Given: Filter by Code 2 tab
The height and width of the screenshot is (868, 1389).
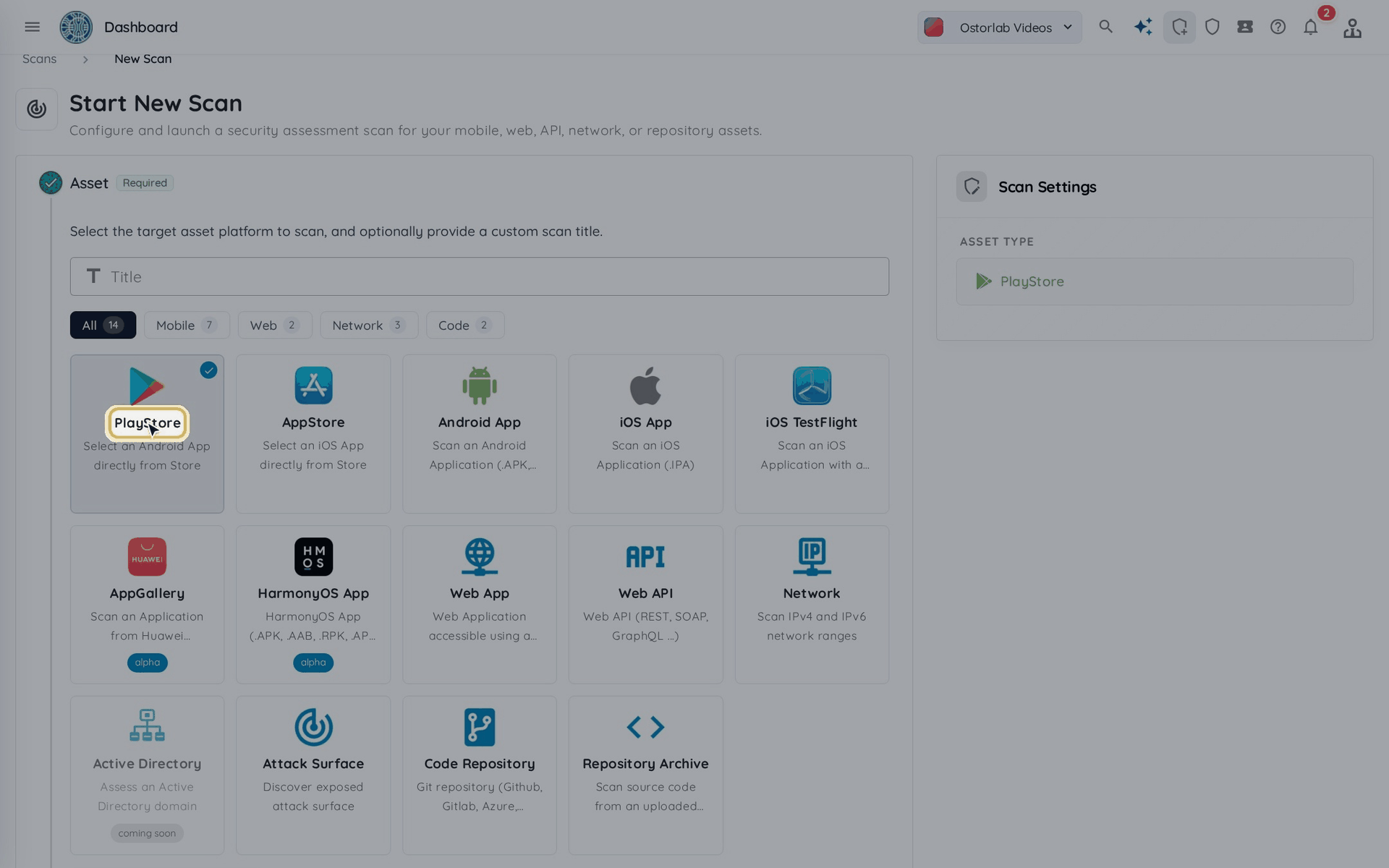Looking at the screenshot, I should click(465, 325).
